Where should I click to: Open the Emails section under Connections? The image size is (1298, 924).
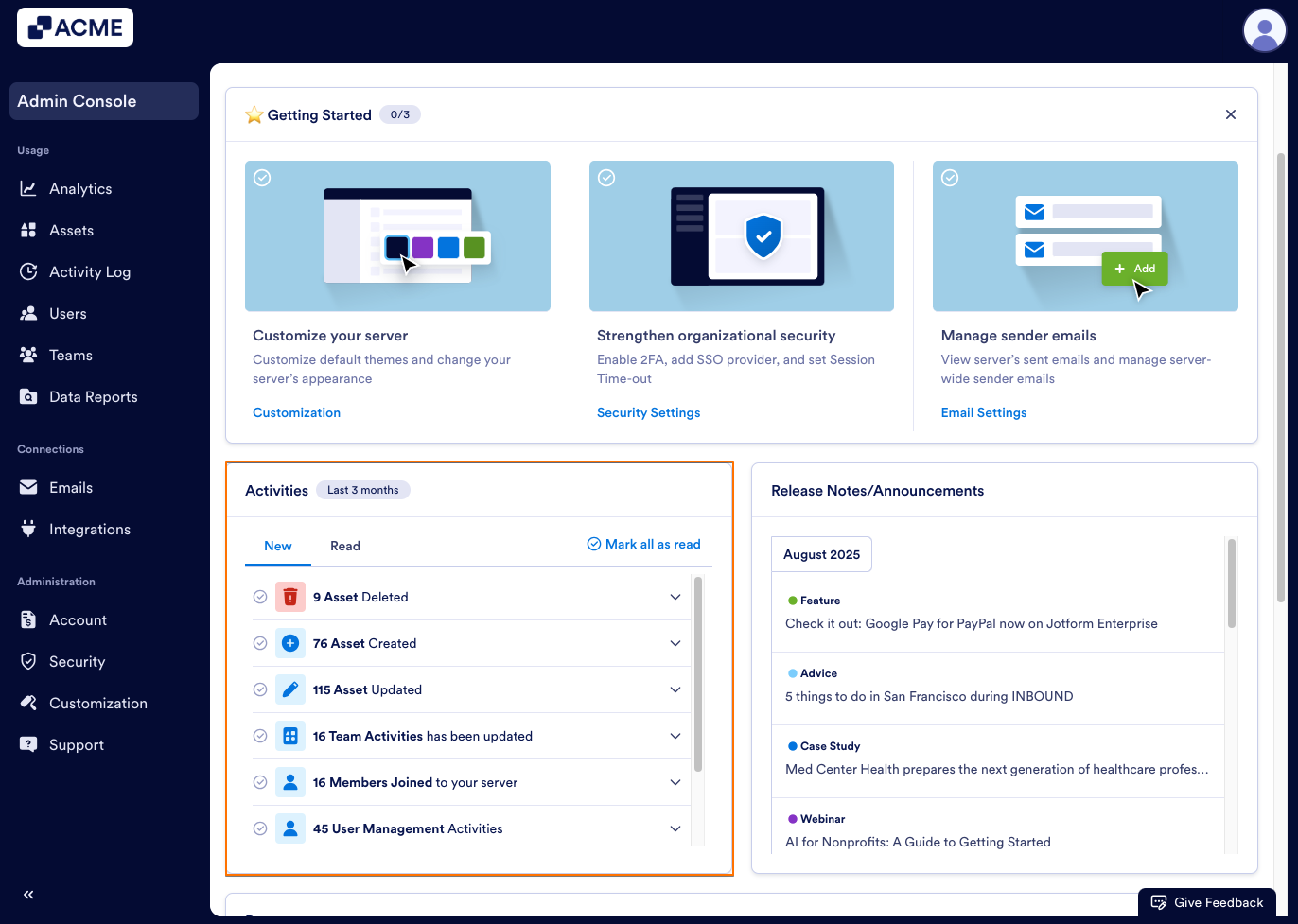coord(28,487)
